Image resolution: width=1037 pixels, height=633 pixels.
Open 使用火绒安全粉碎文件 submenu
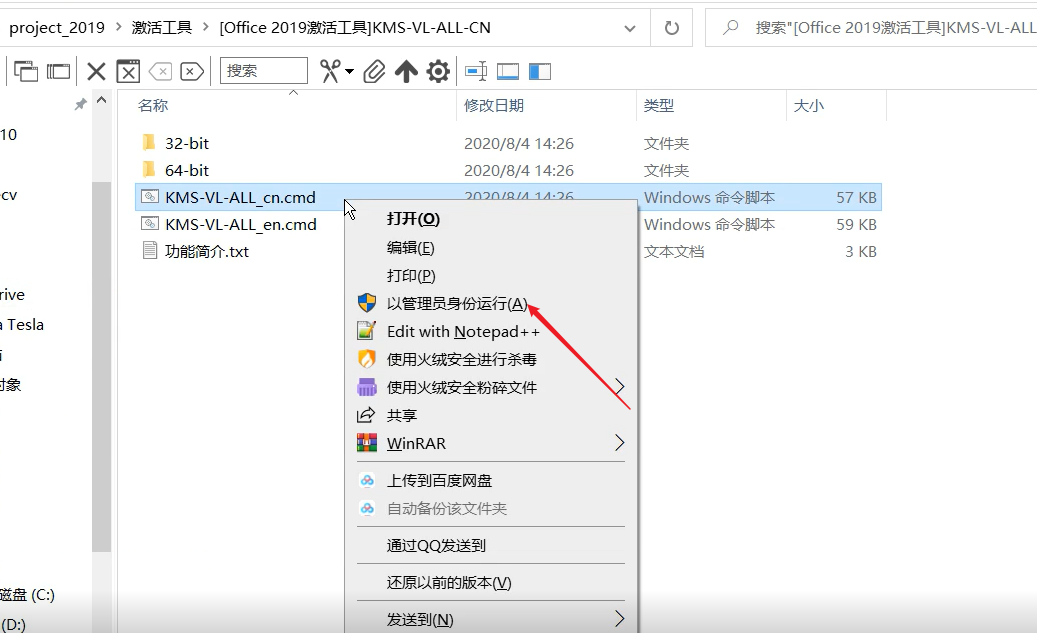click(x=491, y=387)
